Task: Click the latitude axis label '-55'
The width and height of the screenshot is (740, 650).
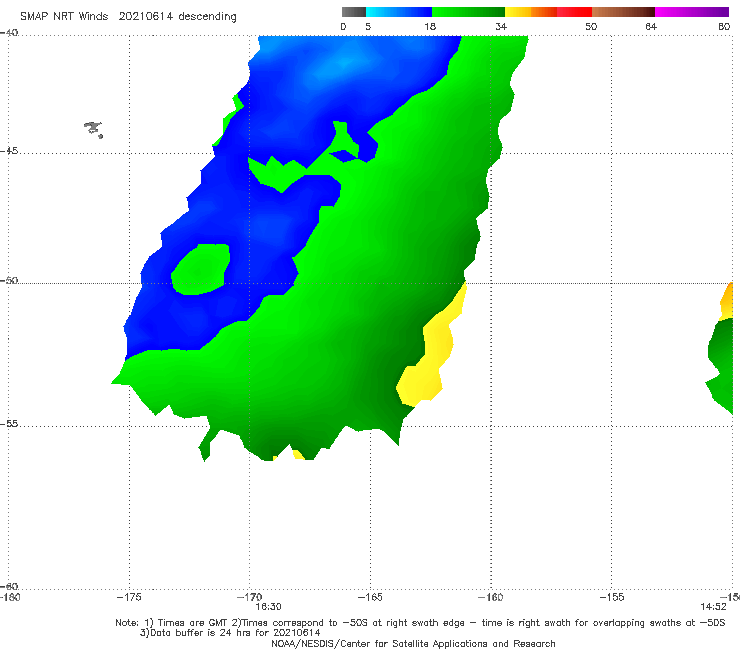Action: pos(9,423)
